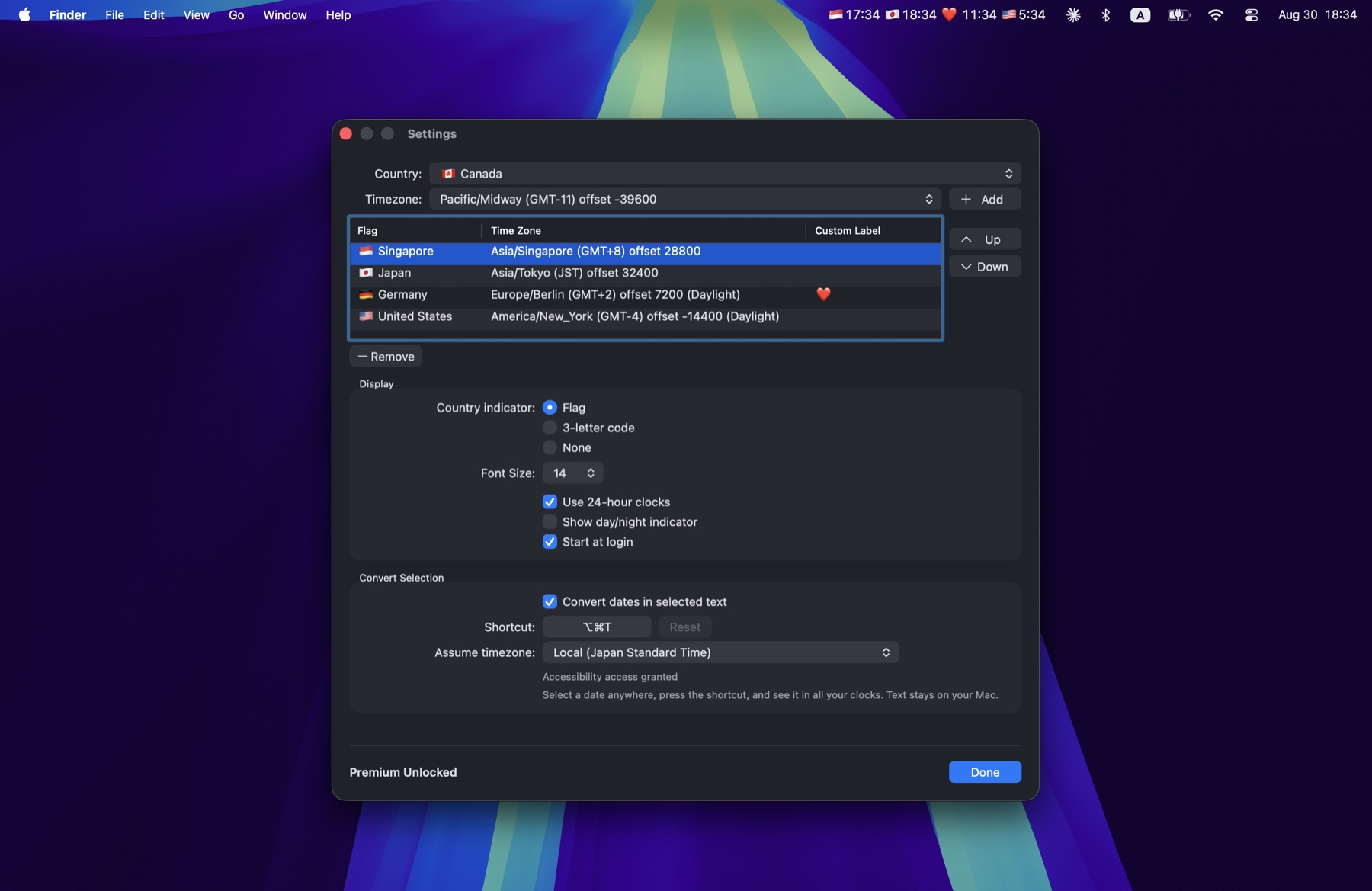Move selection Up
This screenshot has width=1372, height=891.
985,239
